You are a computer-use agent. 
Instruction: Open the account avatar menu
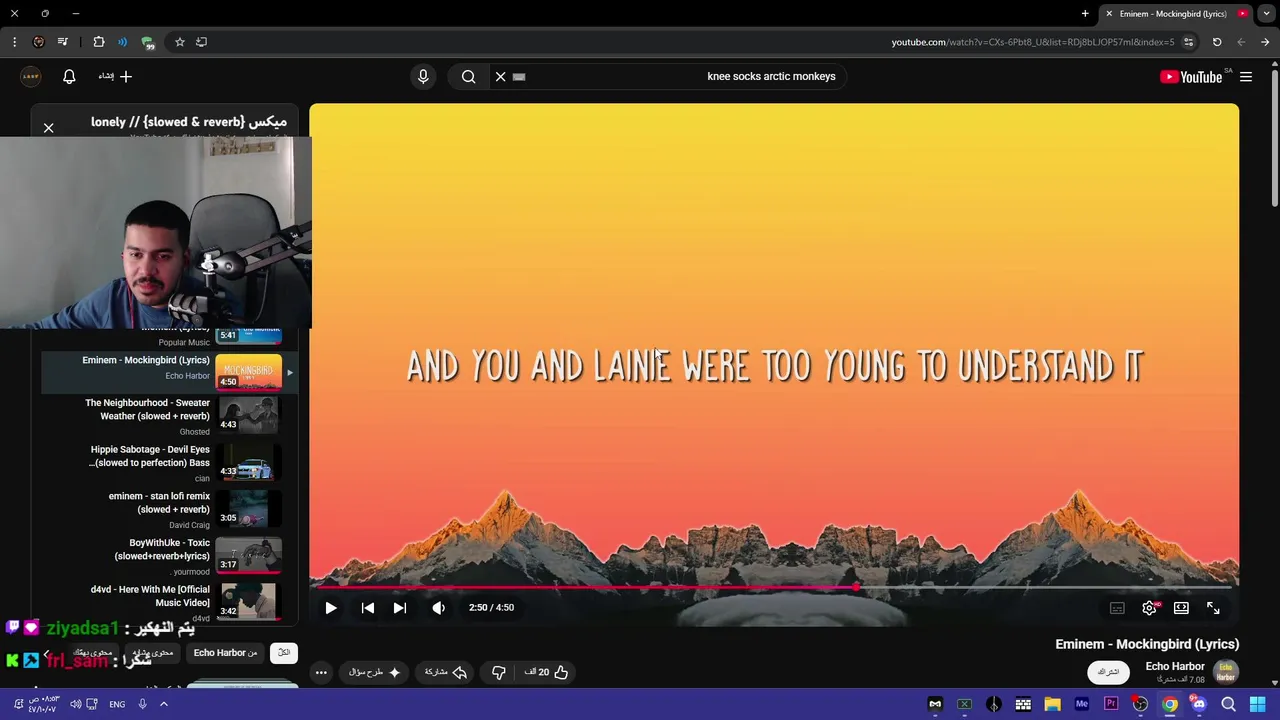pos(31,76)
